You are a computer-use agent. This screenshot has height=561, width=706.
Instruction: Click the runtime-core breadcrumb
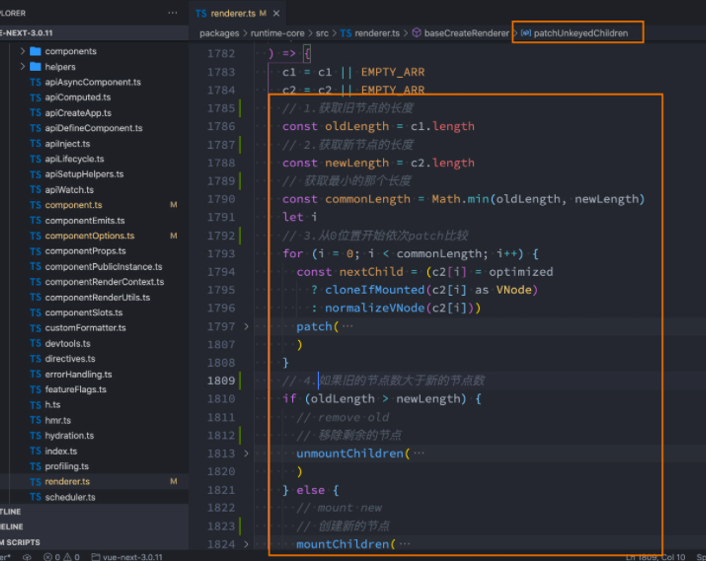tap(277, 33)
